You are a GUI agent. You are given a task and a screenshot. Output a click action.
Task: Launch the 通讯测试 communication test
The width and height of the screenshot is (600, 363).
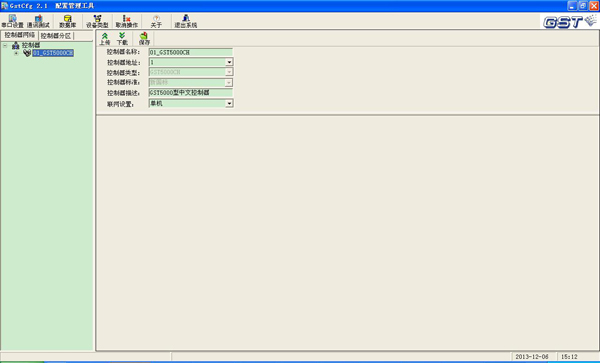[x=38, y=21]
